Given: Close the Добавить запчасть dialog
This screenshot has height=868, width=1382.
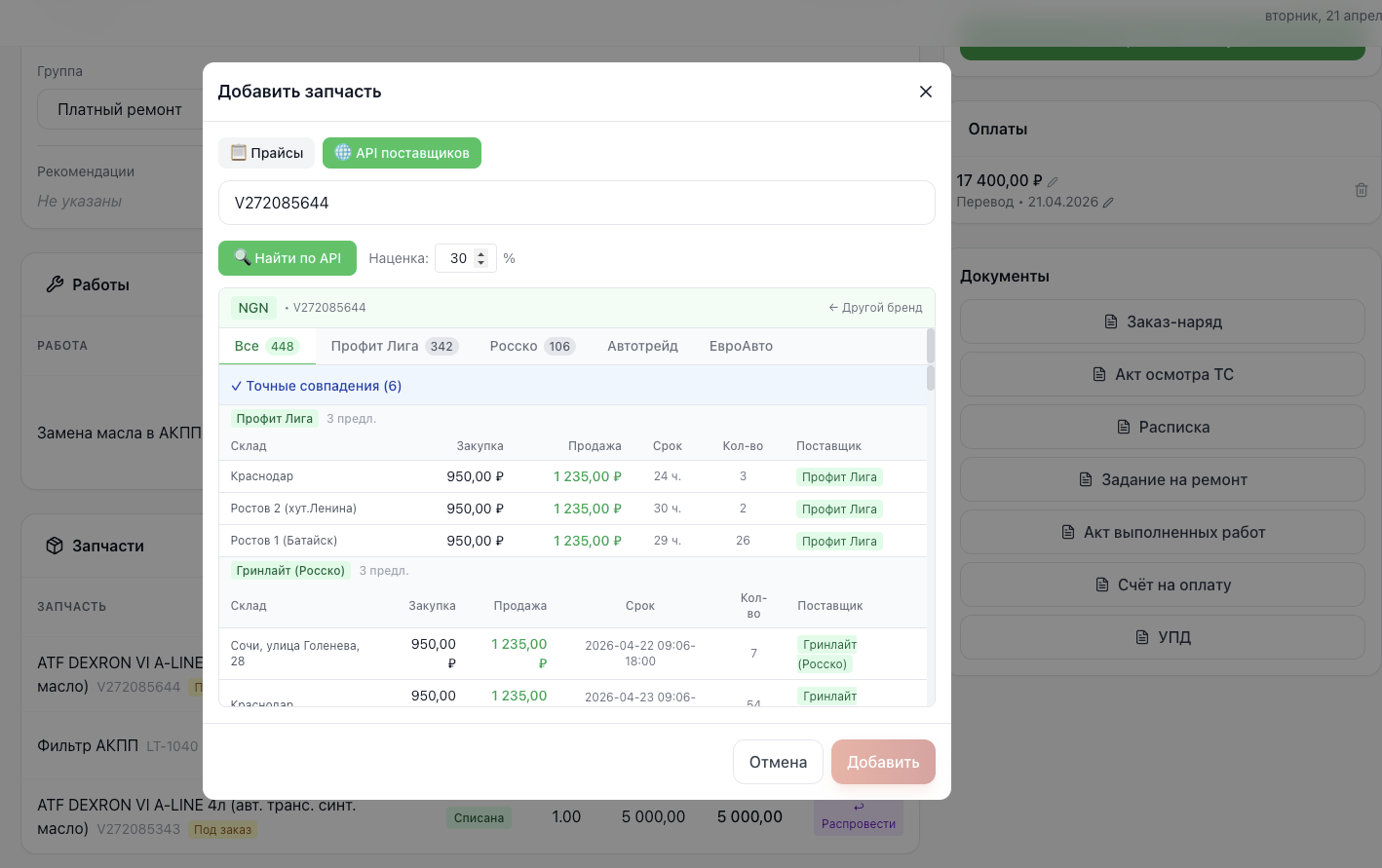Looking at the screenshot, I should pyautogui.click(x=926, y=92).
